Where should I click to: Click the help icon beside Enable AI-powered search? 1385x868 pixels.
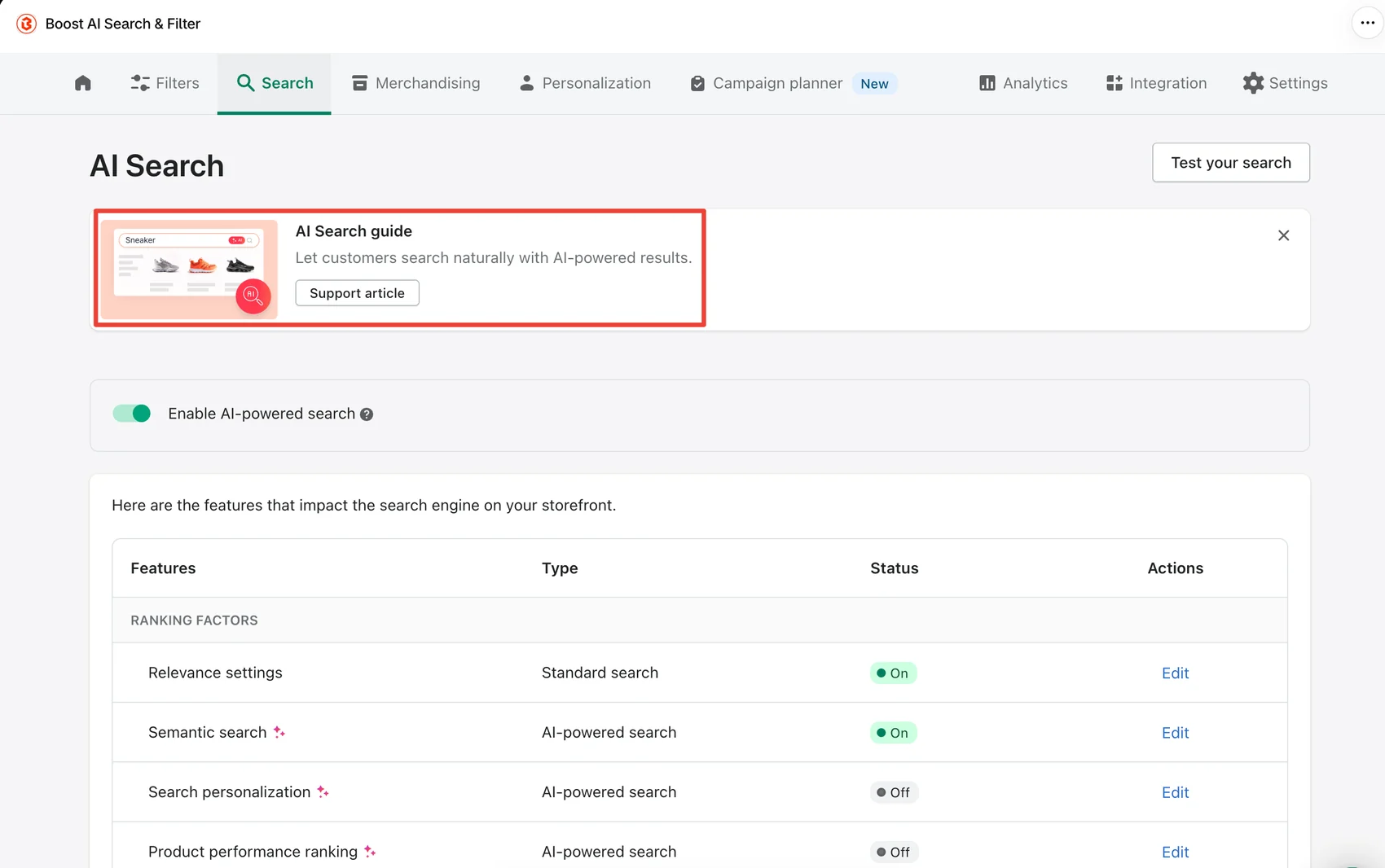(x=367, y=414)
